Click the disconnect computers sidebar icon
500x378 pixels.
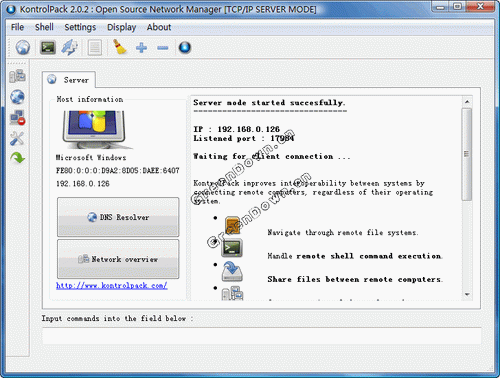coord(17,118)
